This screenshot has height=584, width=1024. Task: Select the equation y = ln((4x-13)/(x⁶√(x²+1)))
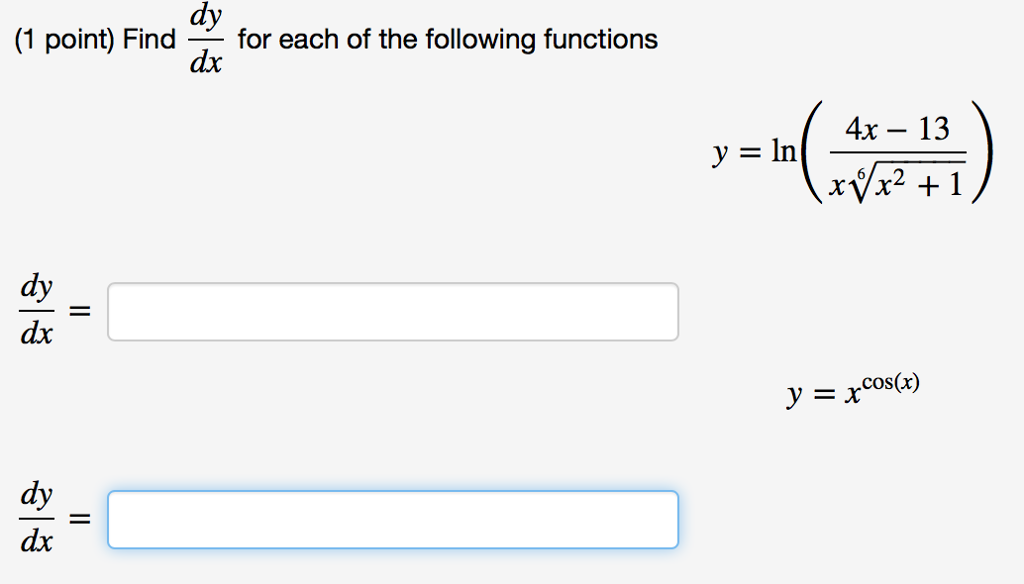click(x=850, y=153)
